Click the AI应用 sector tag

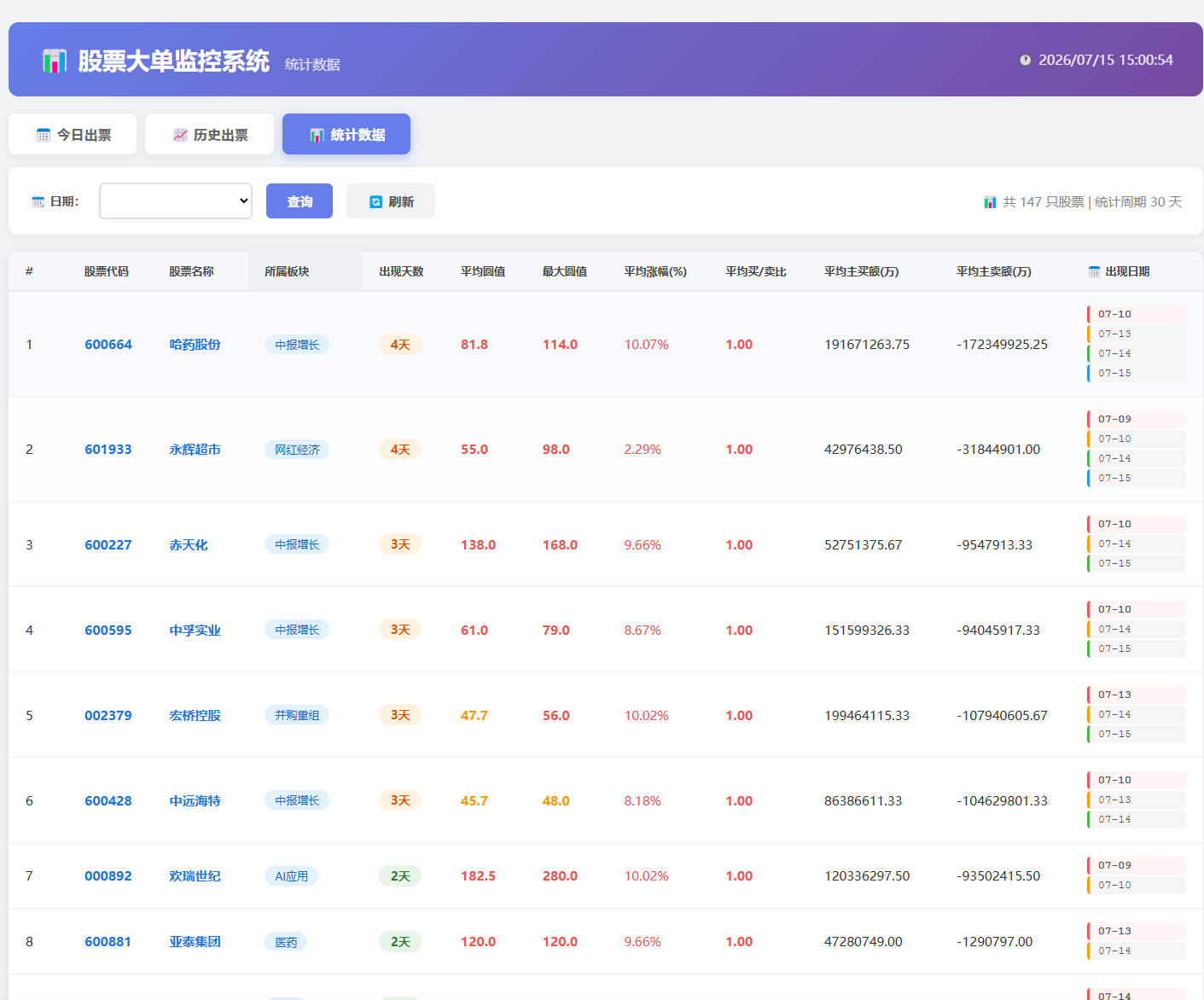(291, 875)
